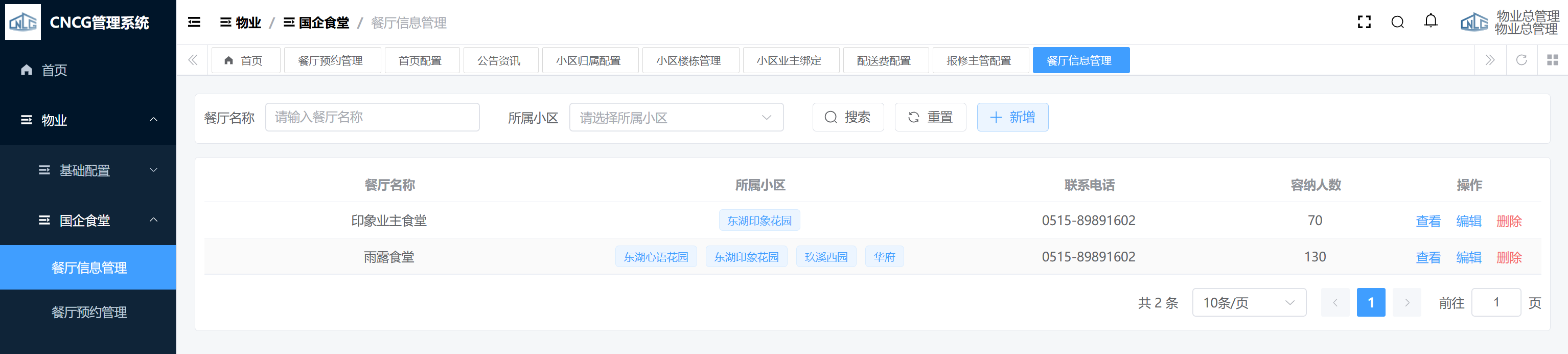This screenshot has width=1568, height=354.
Task: Delete the 雨露食堂 row
Action: click(x=1508, y=258)
